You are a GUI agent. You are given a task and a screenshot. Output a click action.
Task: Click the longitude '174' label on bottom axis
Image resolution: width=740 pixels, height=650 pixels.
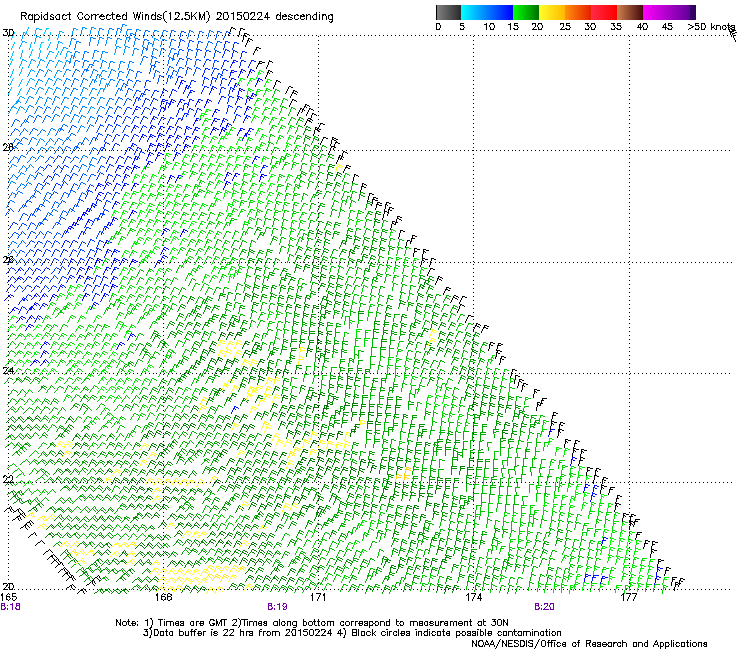(x=473, y=597)
